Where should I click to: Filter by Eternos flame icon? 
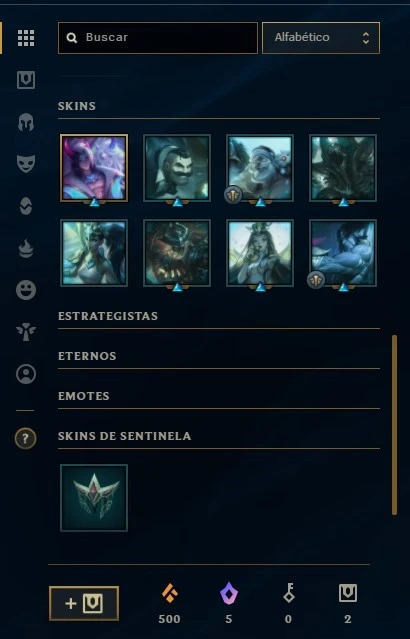pyautogui.click(x=26, y=248)
